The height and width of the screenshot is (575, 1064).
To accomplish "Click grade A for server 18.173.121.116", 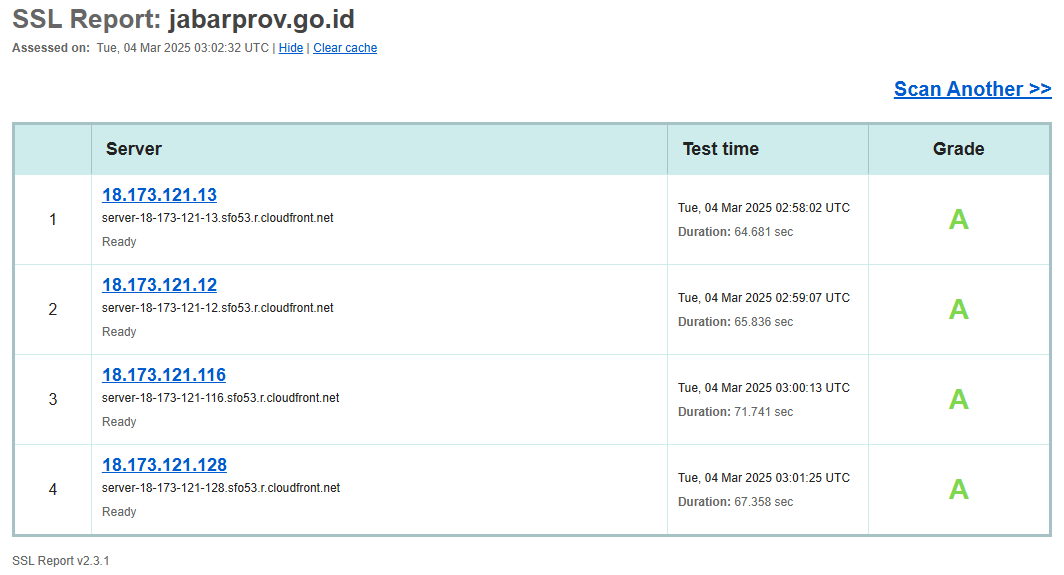I will coord(958,400).
